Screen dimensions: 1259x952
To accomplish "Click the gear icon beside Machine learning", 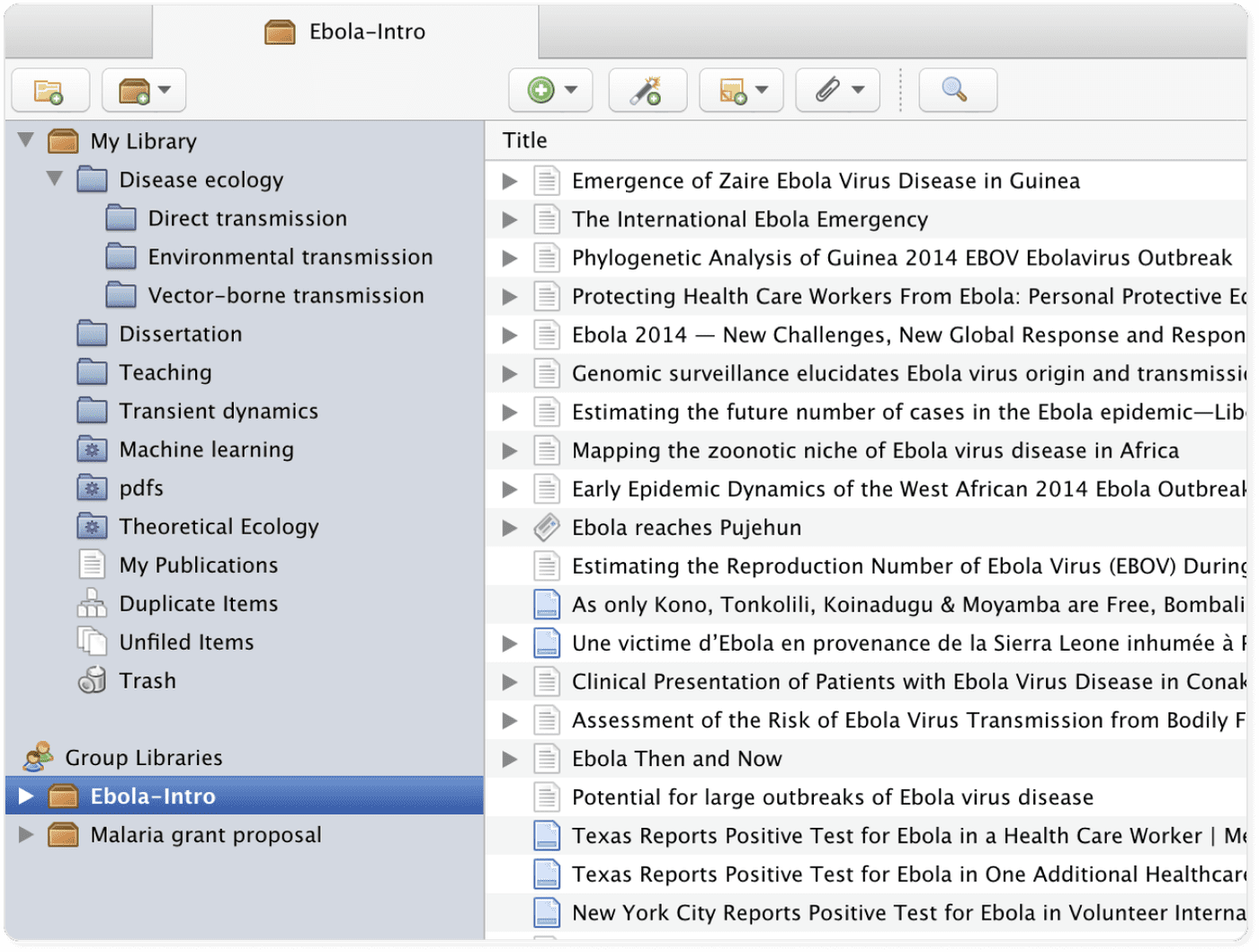I will pos(92,449).
